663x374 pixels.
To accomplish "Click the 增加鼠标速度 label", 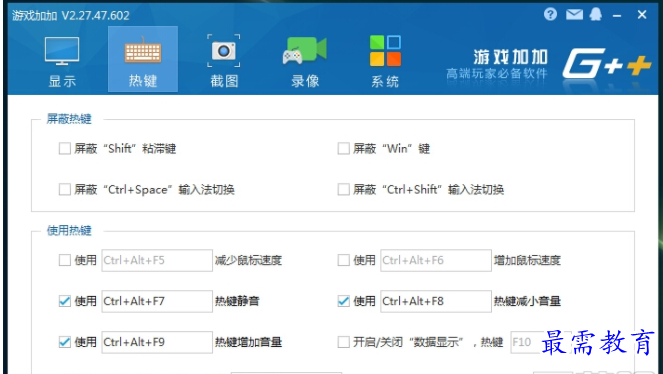I will (527, 260).
